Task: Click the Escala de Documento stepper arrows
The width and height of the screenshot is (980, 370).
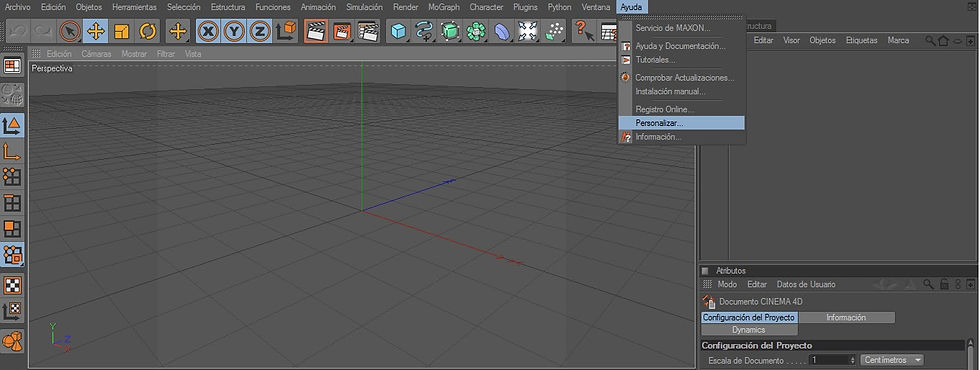Action: (x=852, y=360)
